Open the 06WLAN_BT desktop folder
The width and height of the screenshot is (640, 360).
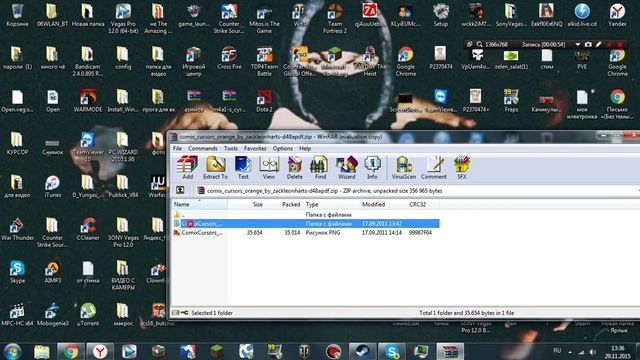[x=52, y=15]
